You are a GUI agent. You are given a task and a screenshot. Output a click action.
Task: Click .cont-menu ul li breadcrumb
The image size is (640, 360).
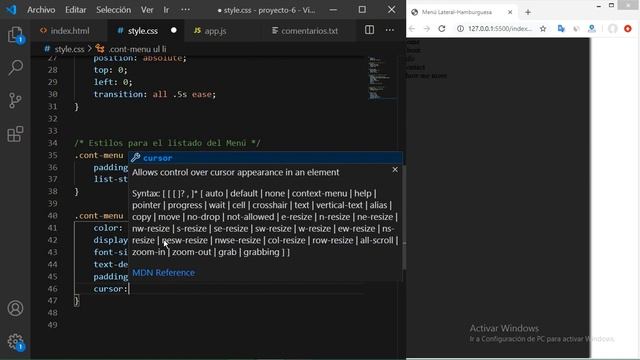(x=138, y=49)
